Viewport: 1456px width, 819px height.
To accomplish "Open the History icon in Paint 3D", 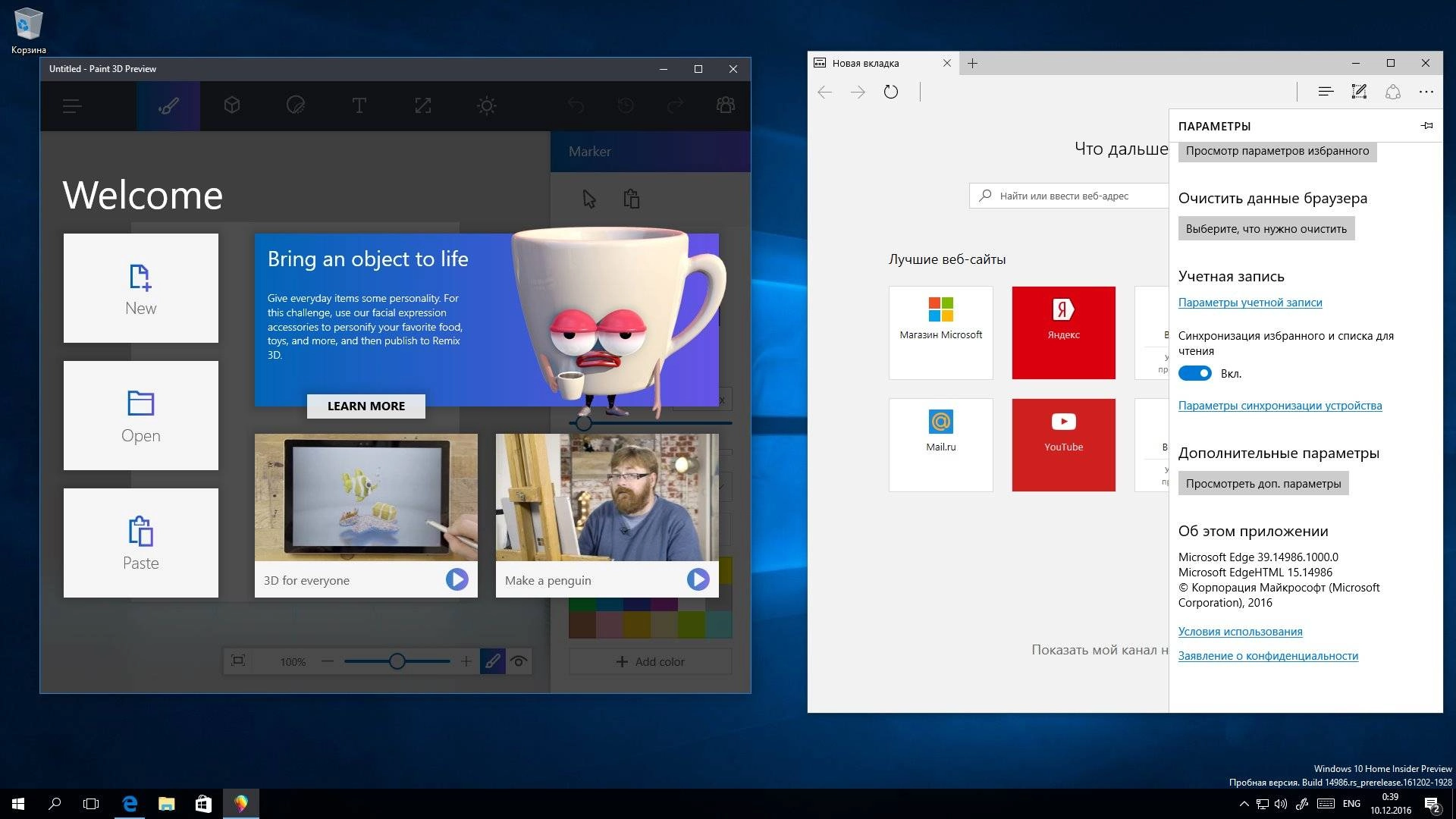I will (x=626, y=105).
